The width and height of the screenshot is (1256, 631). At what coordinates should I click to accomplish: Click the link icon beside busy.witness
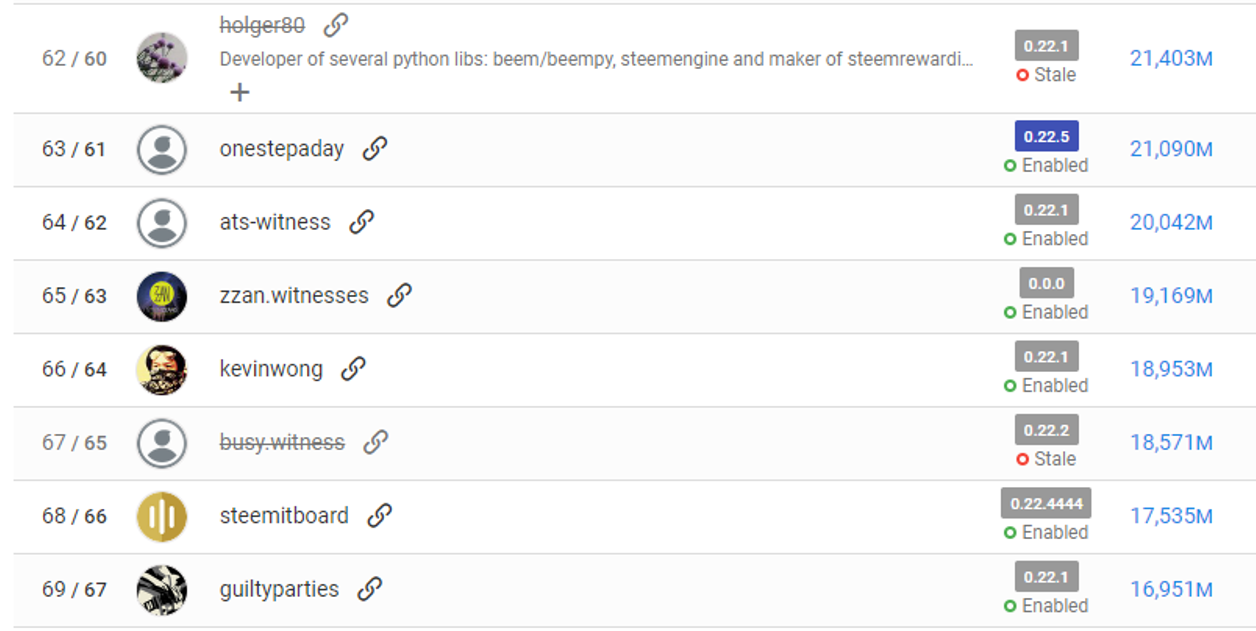tap(375, 442)
